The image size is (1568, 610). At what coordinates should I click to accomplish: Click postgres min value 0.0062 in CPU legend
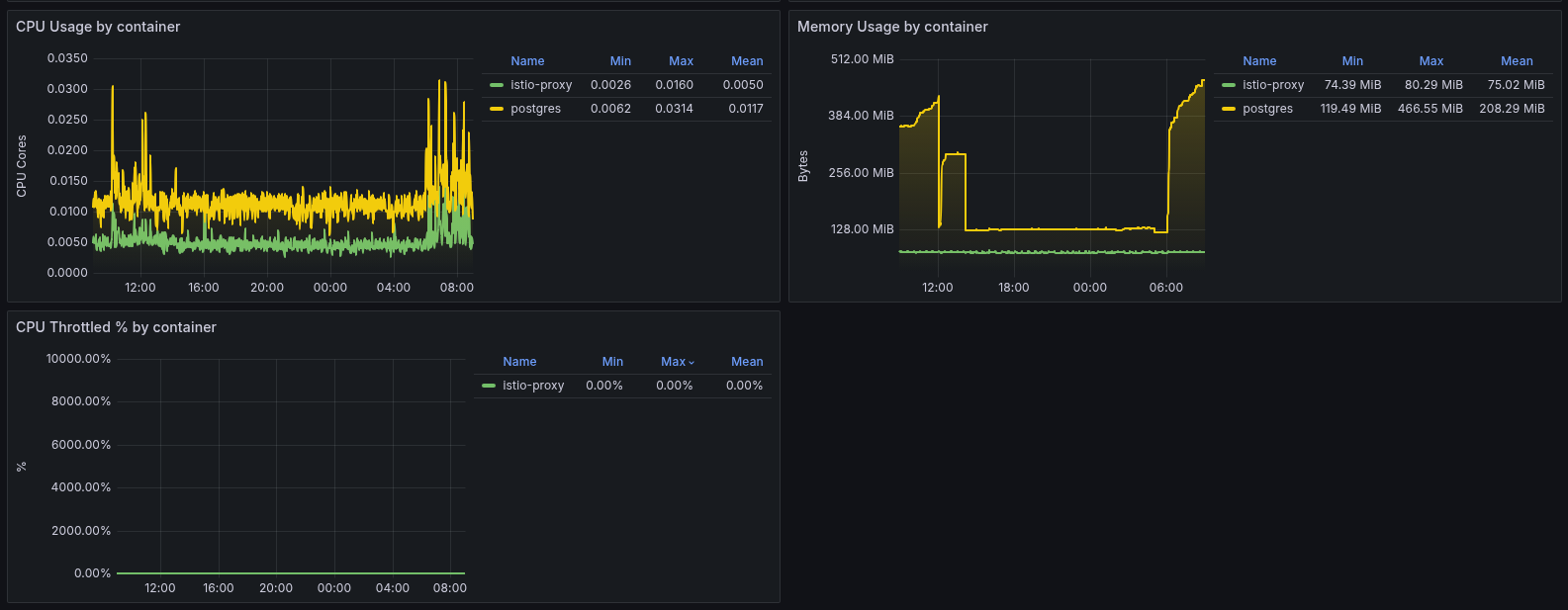[610, 109]
